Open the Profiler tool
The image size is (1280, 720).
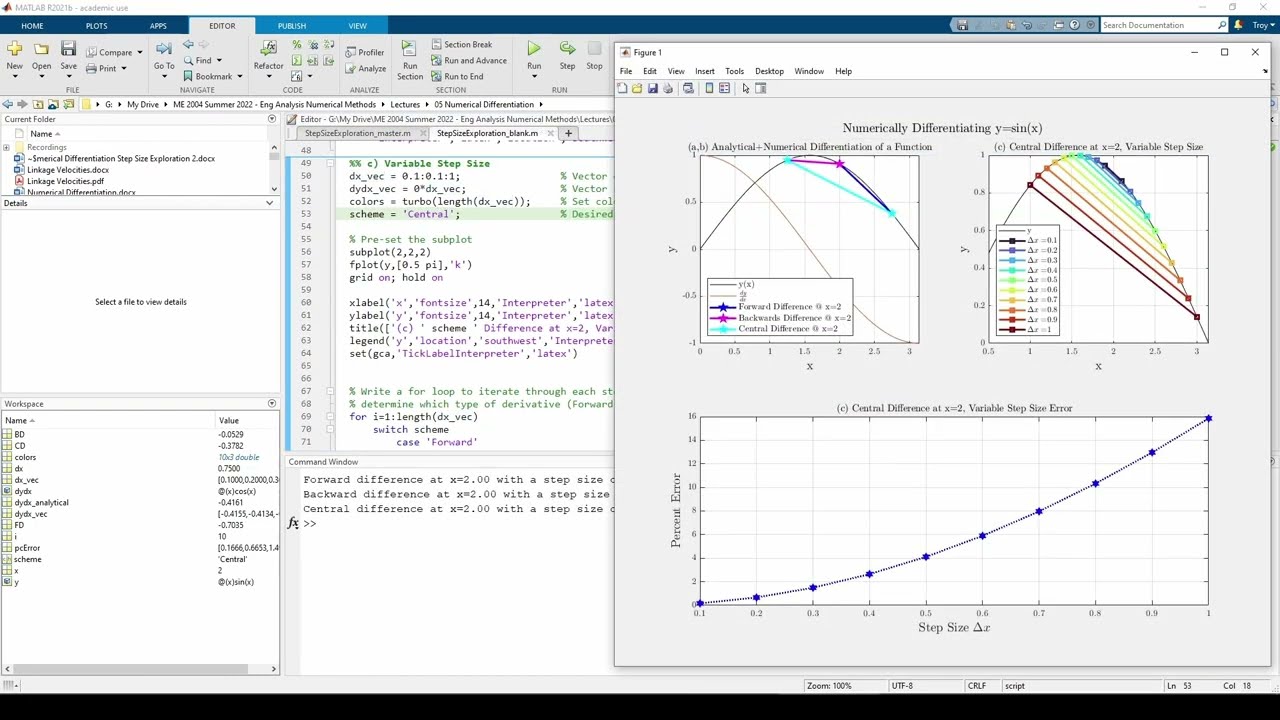(364, 52)
